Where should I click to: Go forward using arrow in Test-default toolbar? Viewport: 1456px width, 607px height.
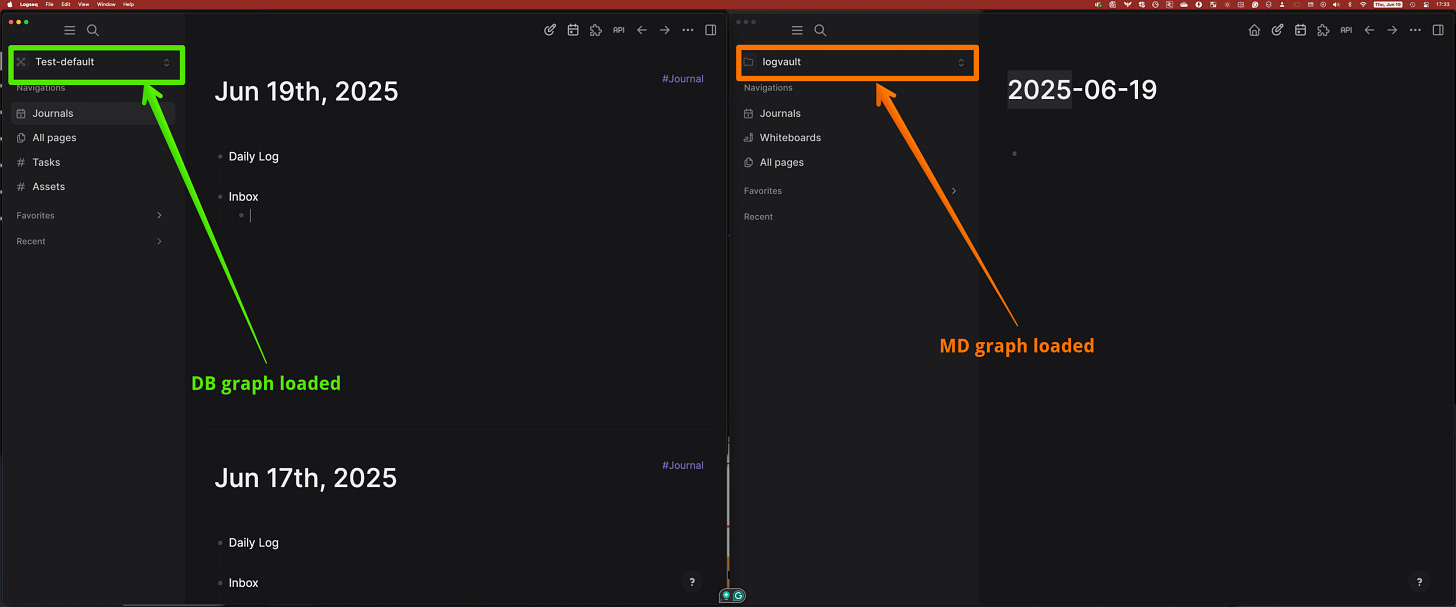tap(665, 30)
